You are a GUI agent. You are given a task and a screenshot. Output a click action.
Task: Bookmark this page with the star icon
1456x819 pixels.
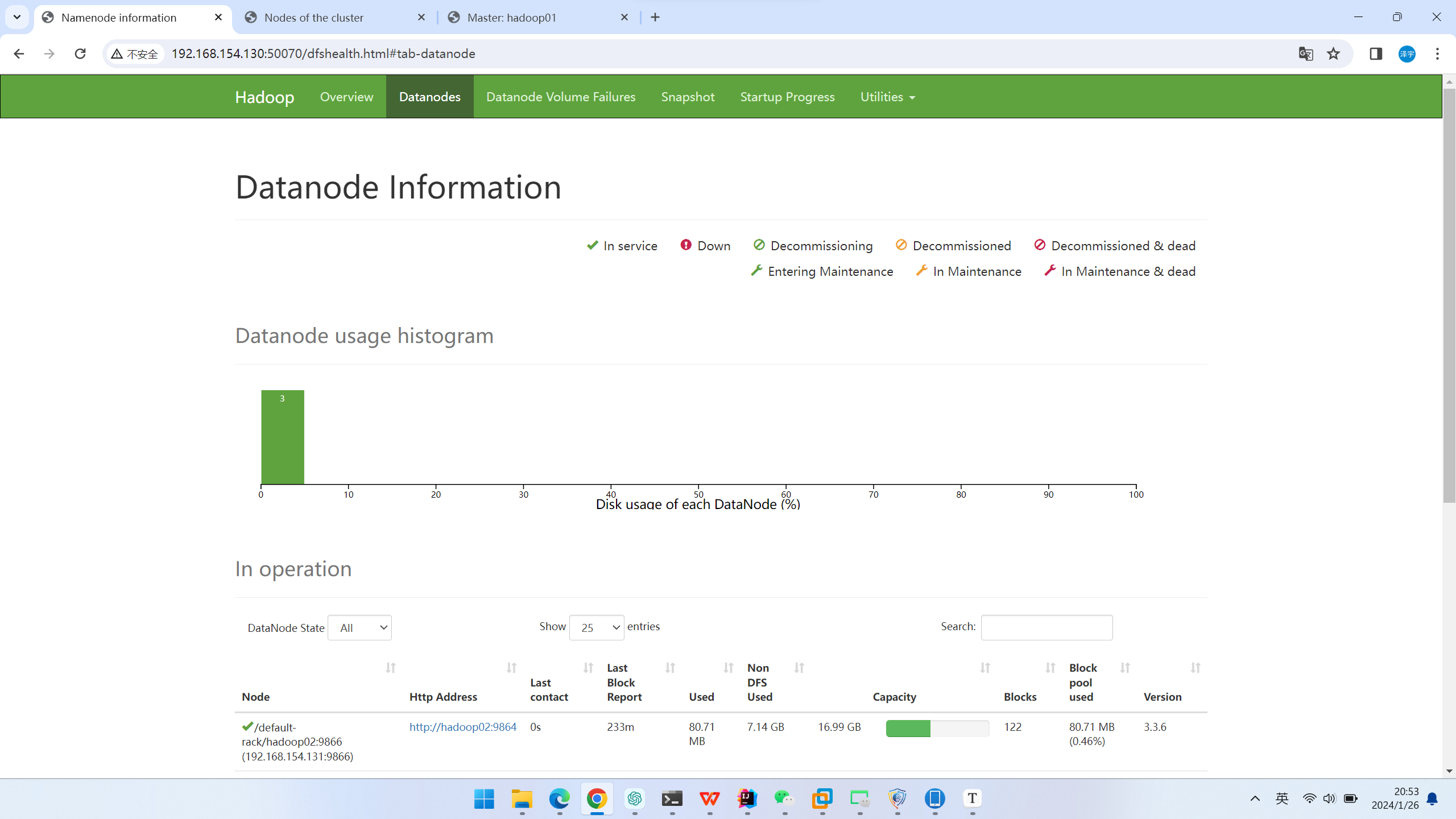click(1333, 53)
